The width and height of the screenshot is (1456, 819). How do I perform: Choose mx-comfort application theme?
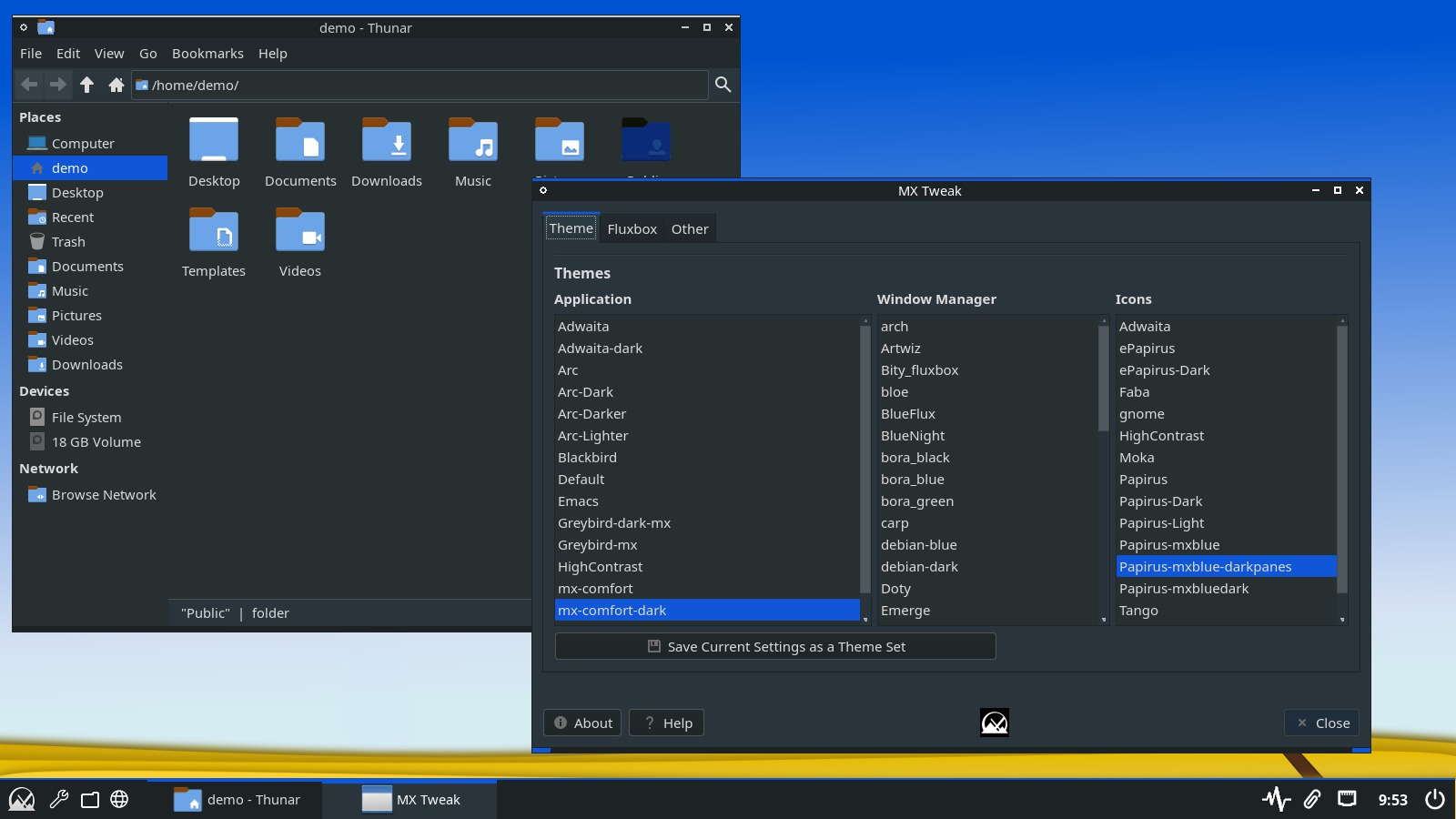tap(707, 589)
